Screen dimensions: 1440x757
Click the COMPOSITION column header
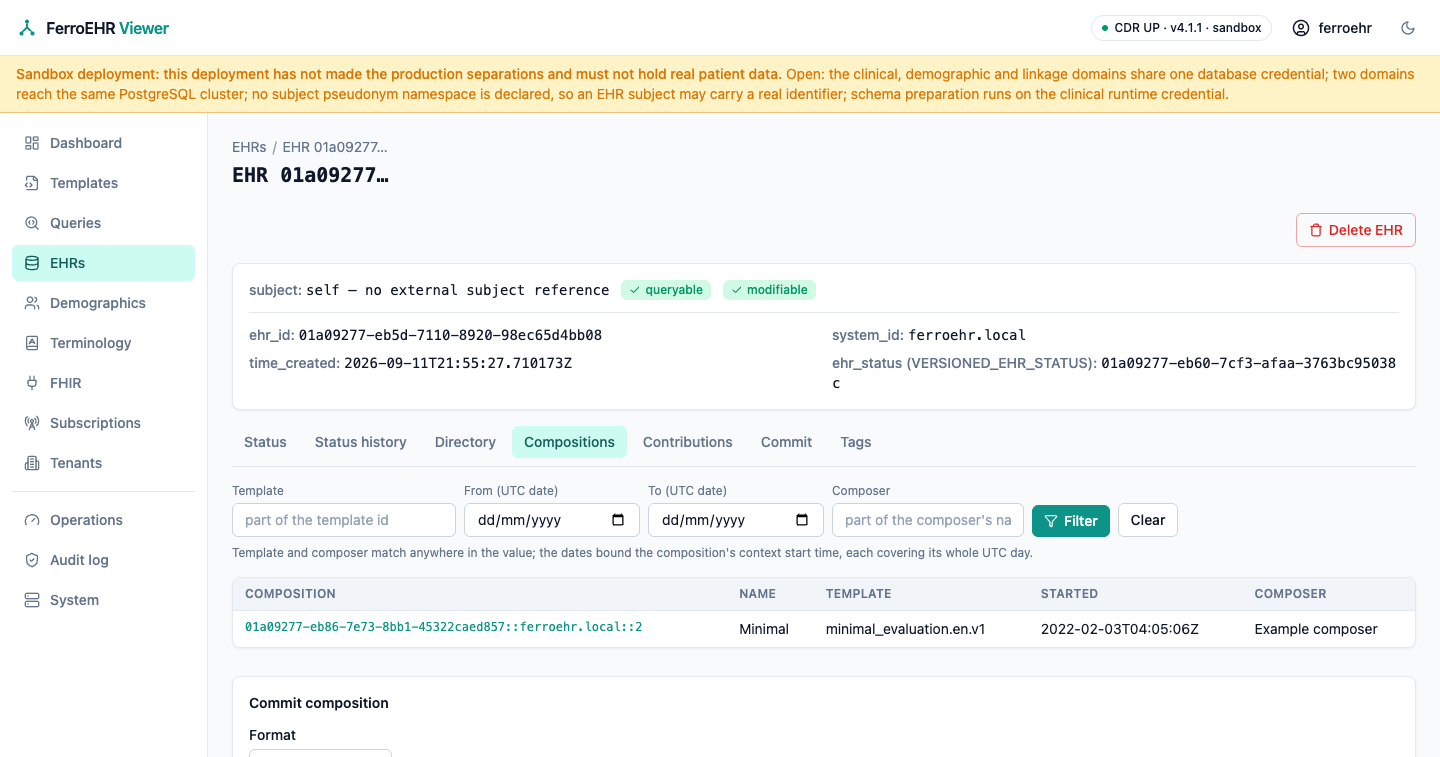click(290, 594)
